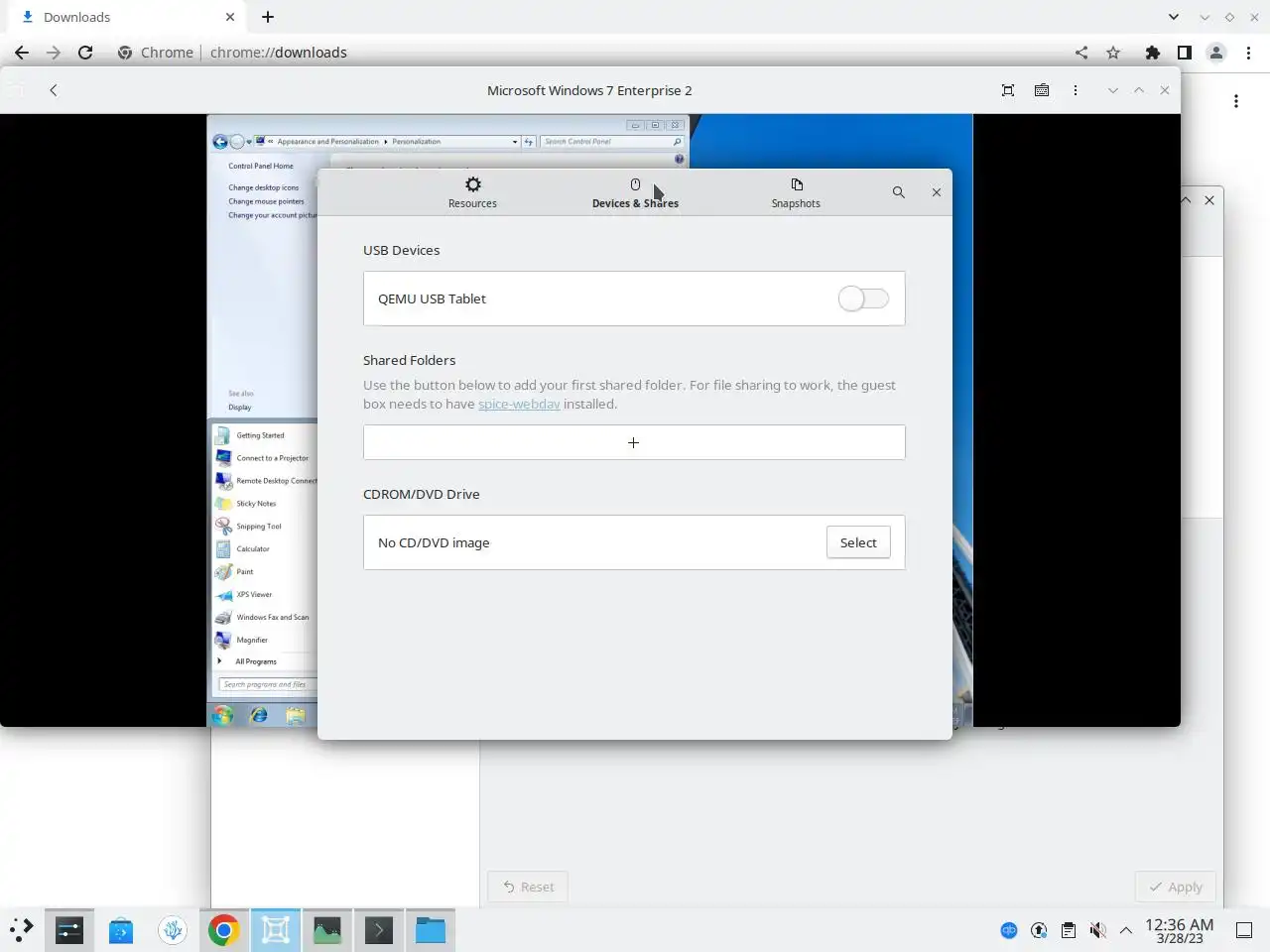Open Snipping Tool in guest Start menu

(258, 527)
